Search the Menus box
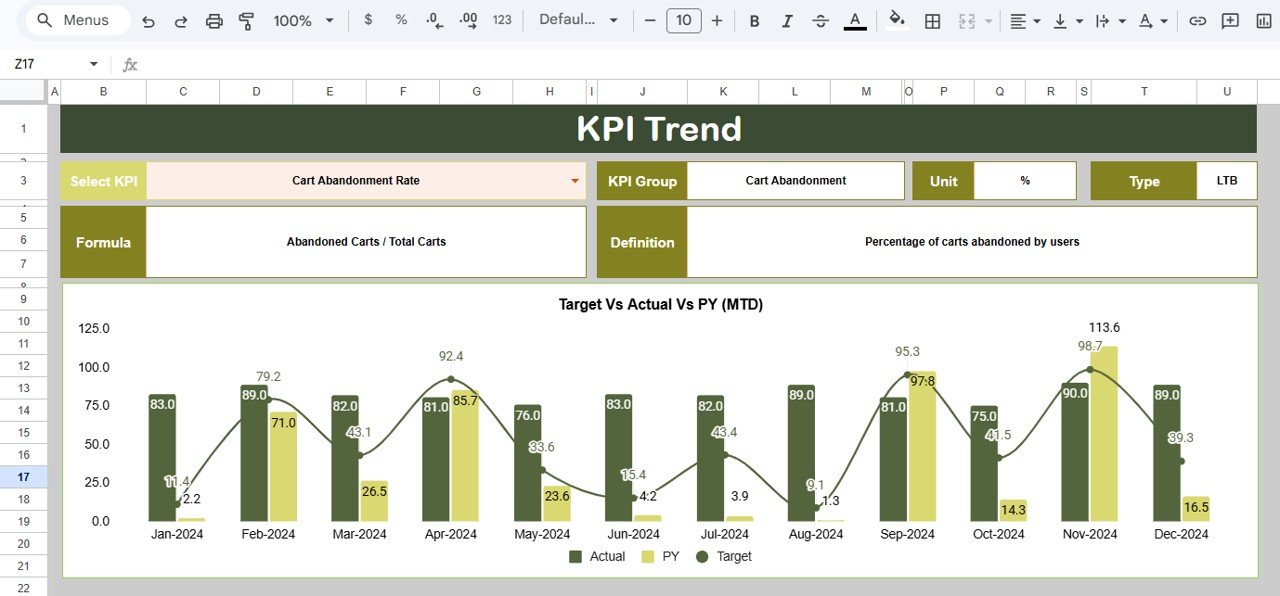Screen dimensions: 1280x596 tap(77, 20)
